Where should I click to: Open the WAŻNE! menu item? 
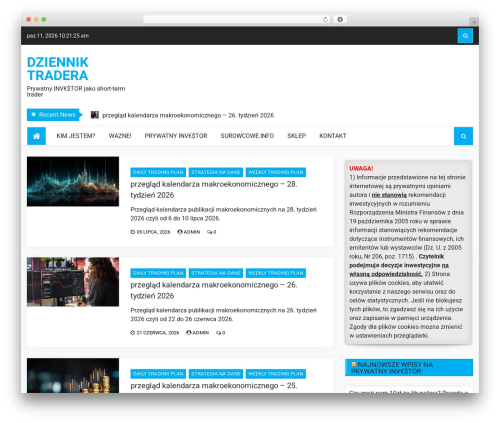tap(120, 136)
